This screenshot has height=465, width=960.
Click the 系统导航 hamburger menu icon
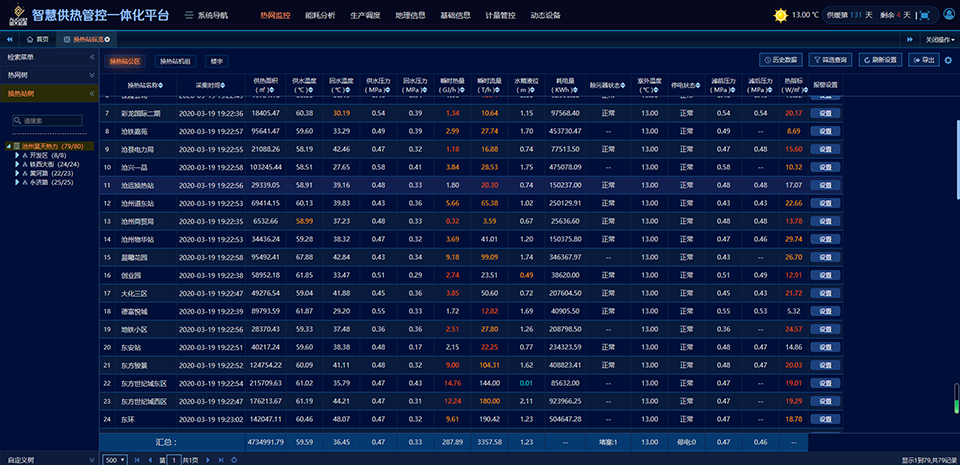point(189,16)
